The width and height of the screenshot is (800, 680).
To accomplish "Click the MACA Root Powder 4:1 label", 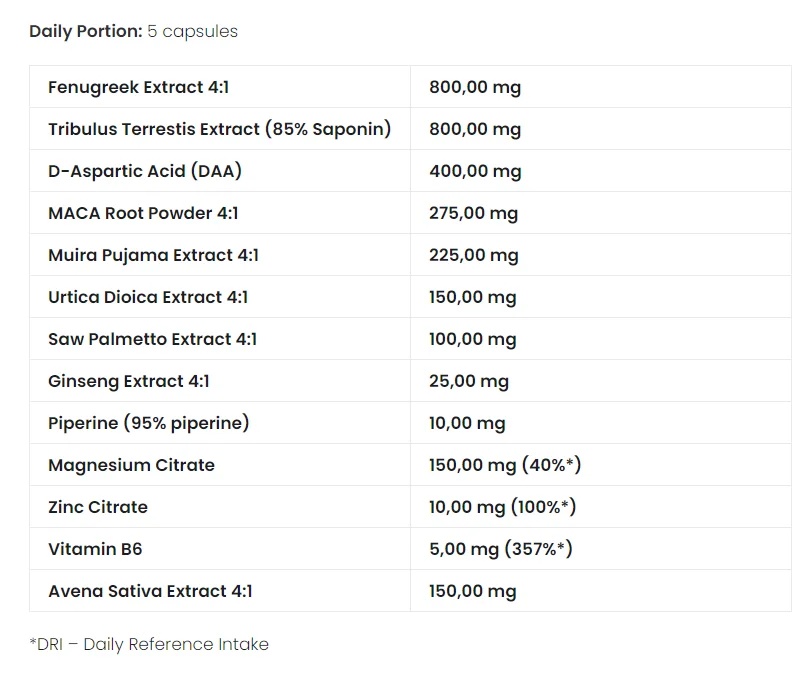I will [x=143, y=213].
